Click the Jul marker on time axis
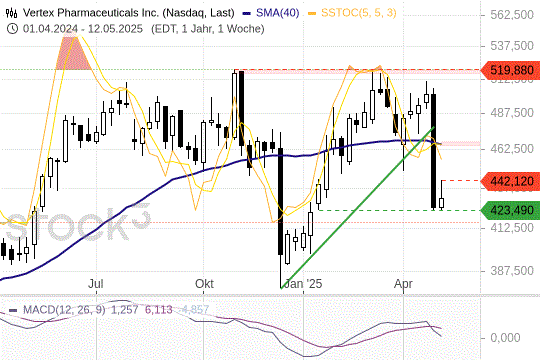 point(95,284)
